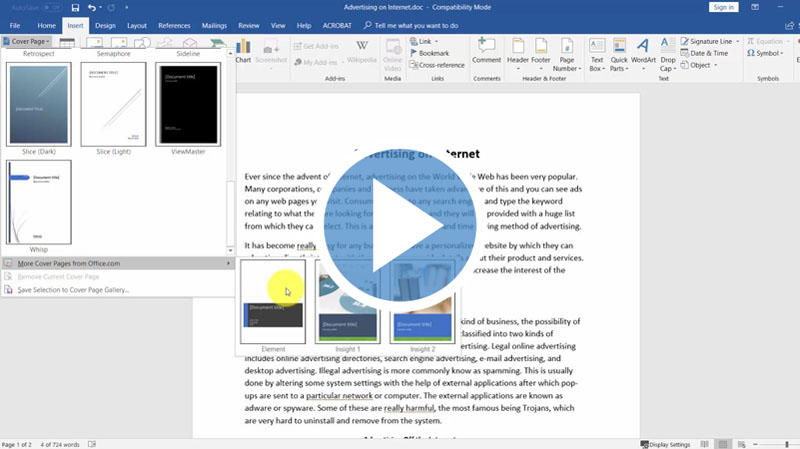Image resolution: width=800 pixels, height=449 pixels.
Task: Click the Chart icon in ribbon
Action: point(243,52)
